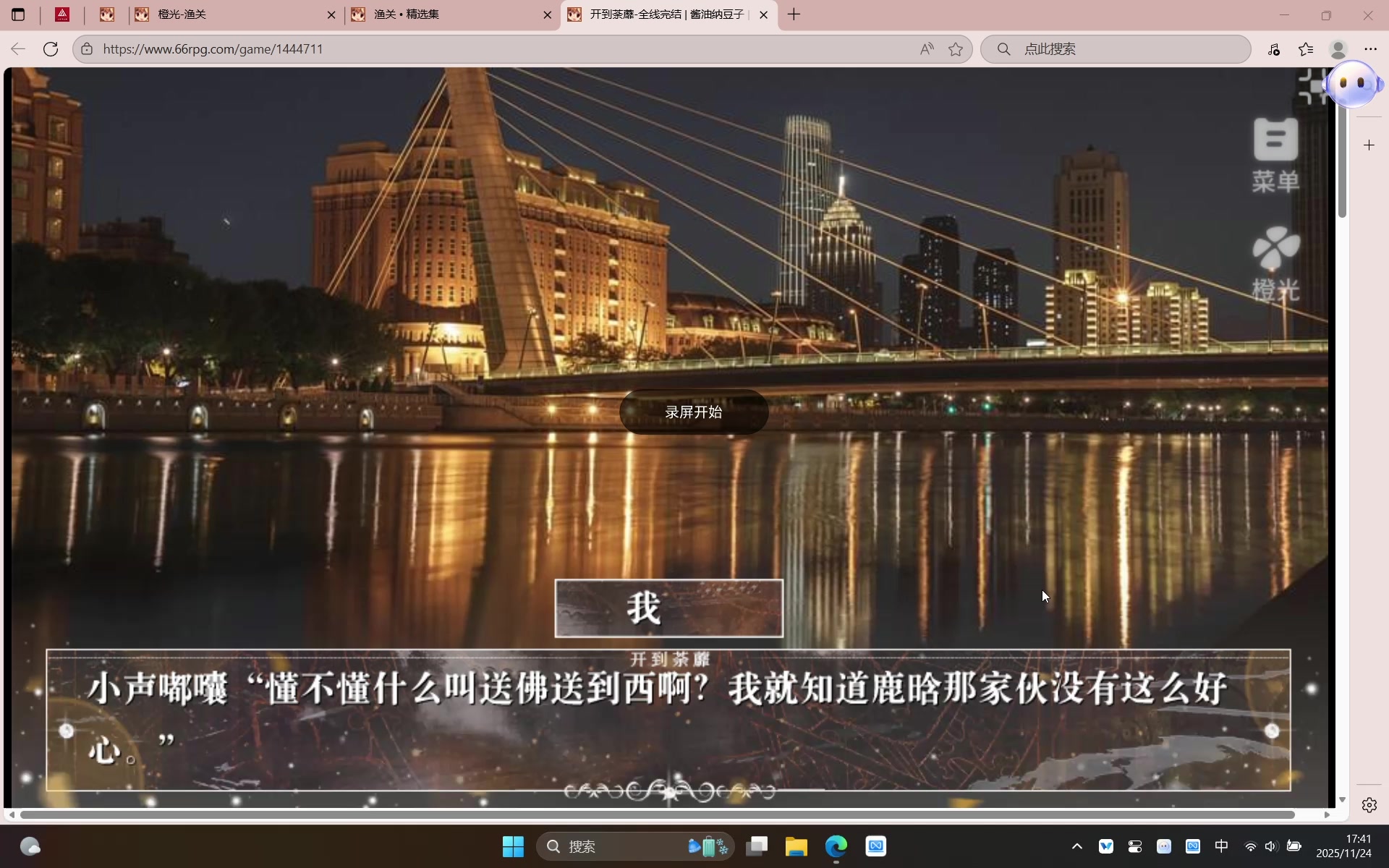
Task: Open the 菜单 game menu icon
Action: 1275,154
